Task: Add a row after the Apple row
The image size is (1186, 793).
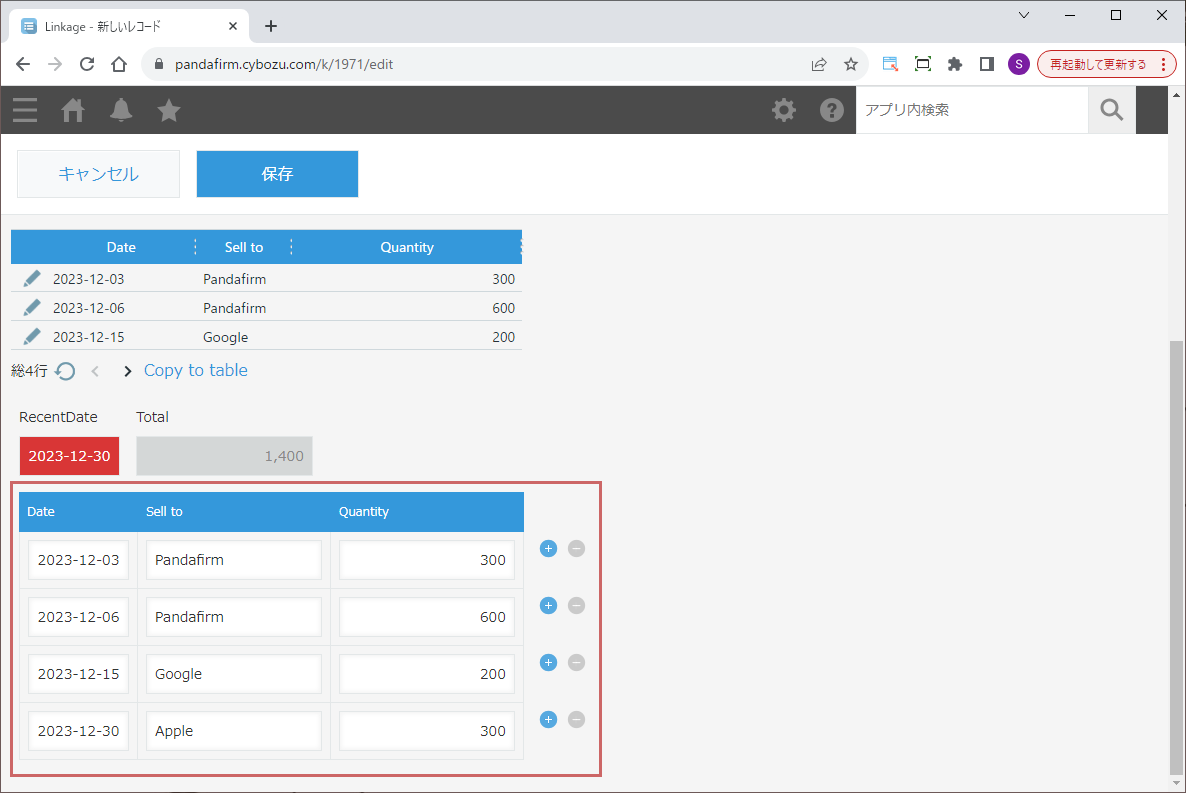Action: click(x=548, y=719)
